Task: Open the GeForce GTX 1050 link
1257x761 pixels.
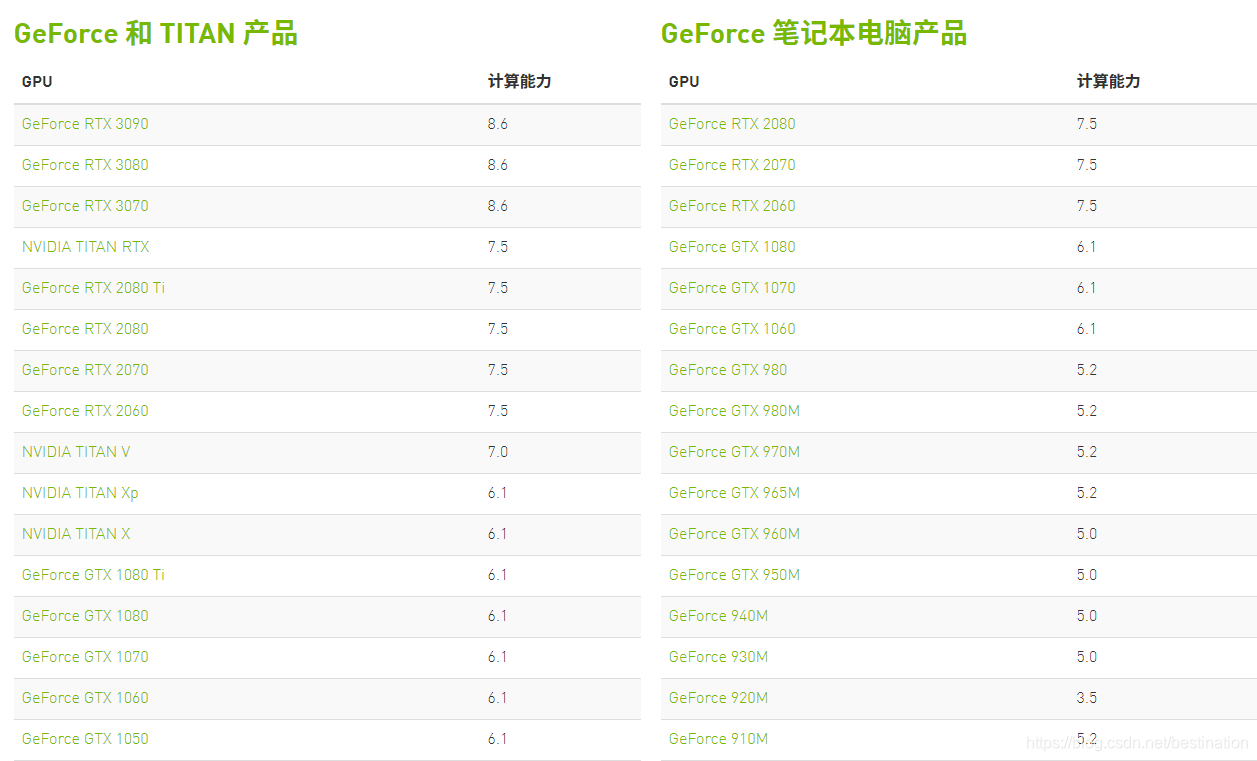Action: (x=85, y=739)
